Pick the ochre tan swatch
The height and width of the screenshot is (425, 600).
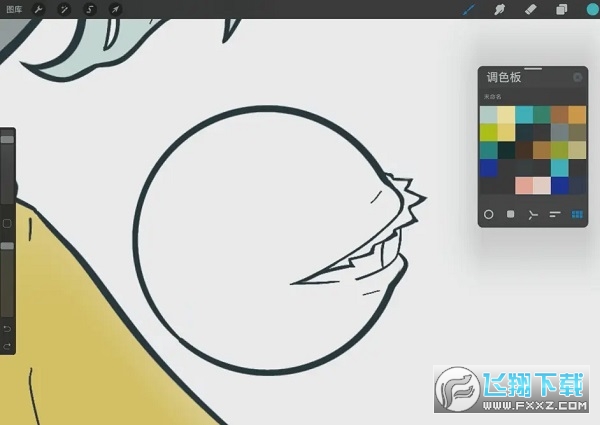542,150
